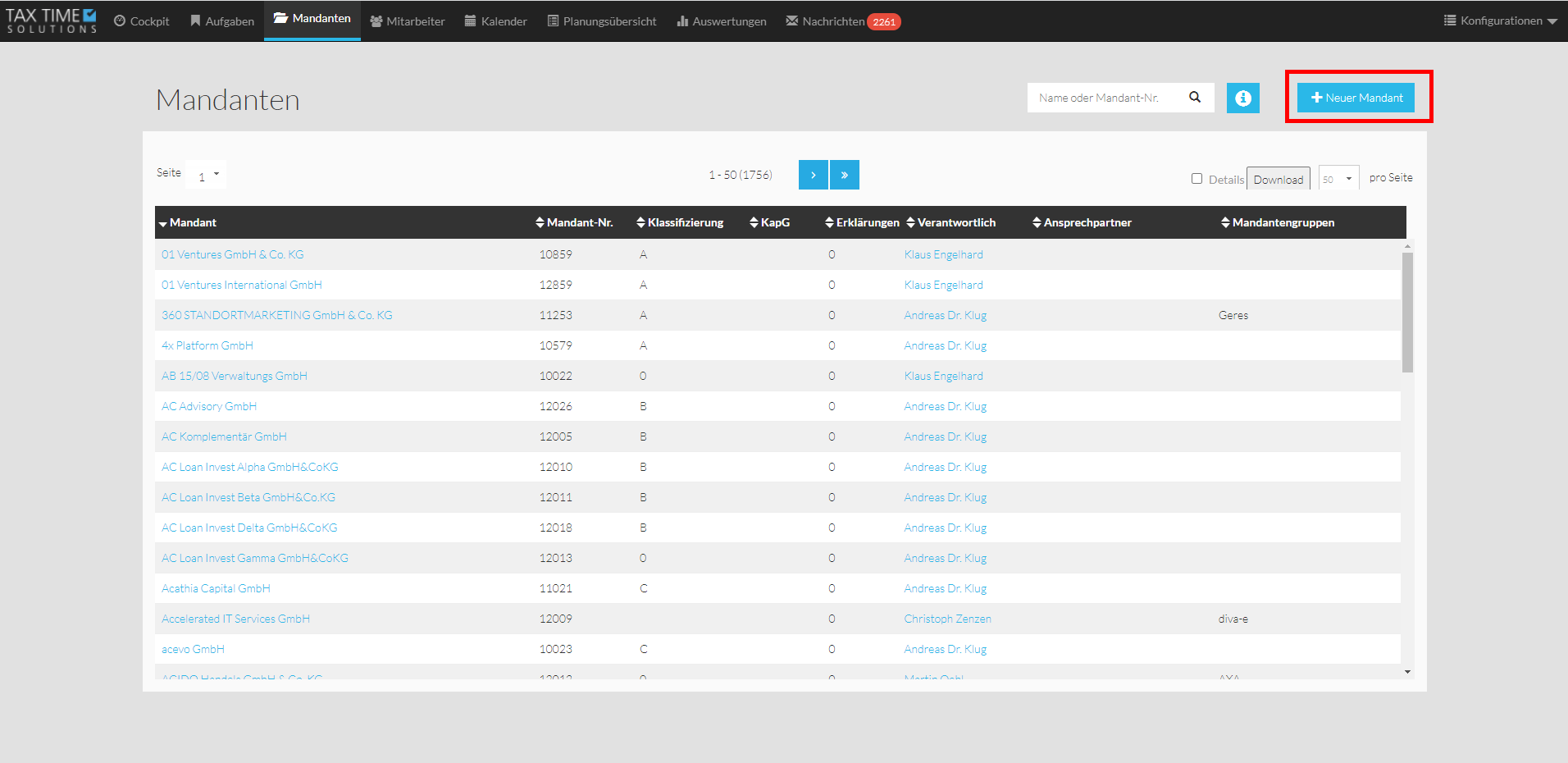This screenshot has height=763, width=1568.
Task: Open AC Loan Invest Delta GmbH&CoKG
Action: pos(249,528)
